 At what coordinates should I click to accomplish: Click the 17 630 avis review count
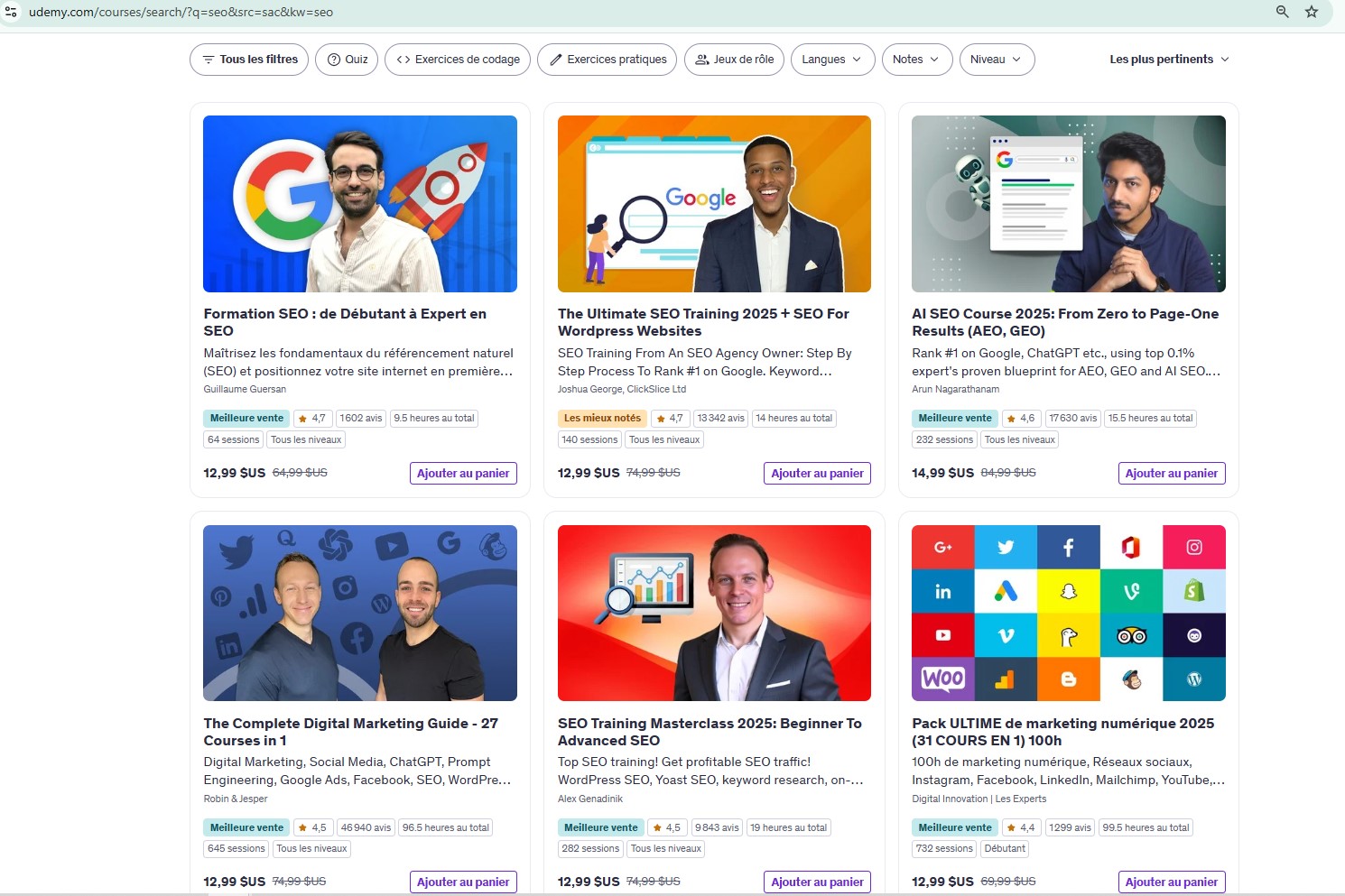tap(1072, 418)
